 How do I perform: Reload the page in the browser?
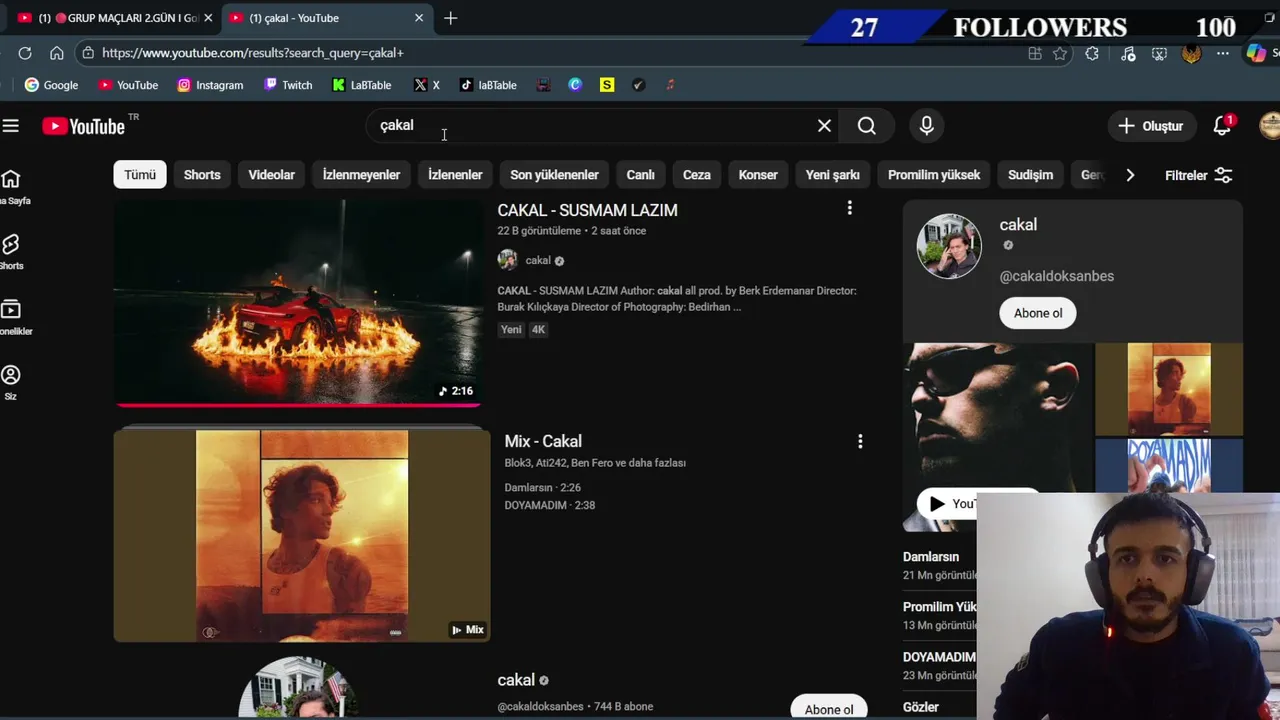pyautogui.click(x=25, y=53)
